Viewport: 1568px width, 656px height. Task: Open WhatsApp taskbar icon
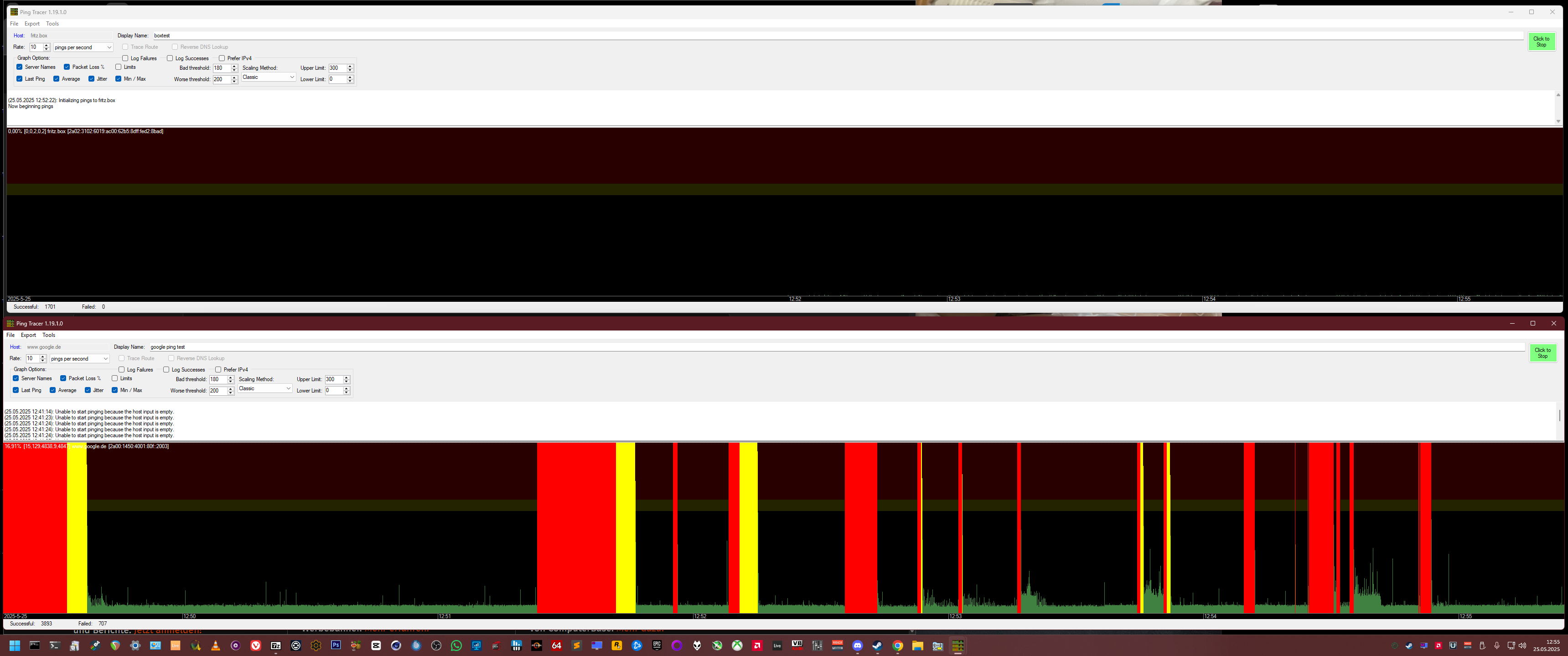pos(456,646)
